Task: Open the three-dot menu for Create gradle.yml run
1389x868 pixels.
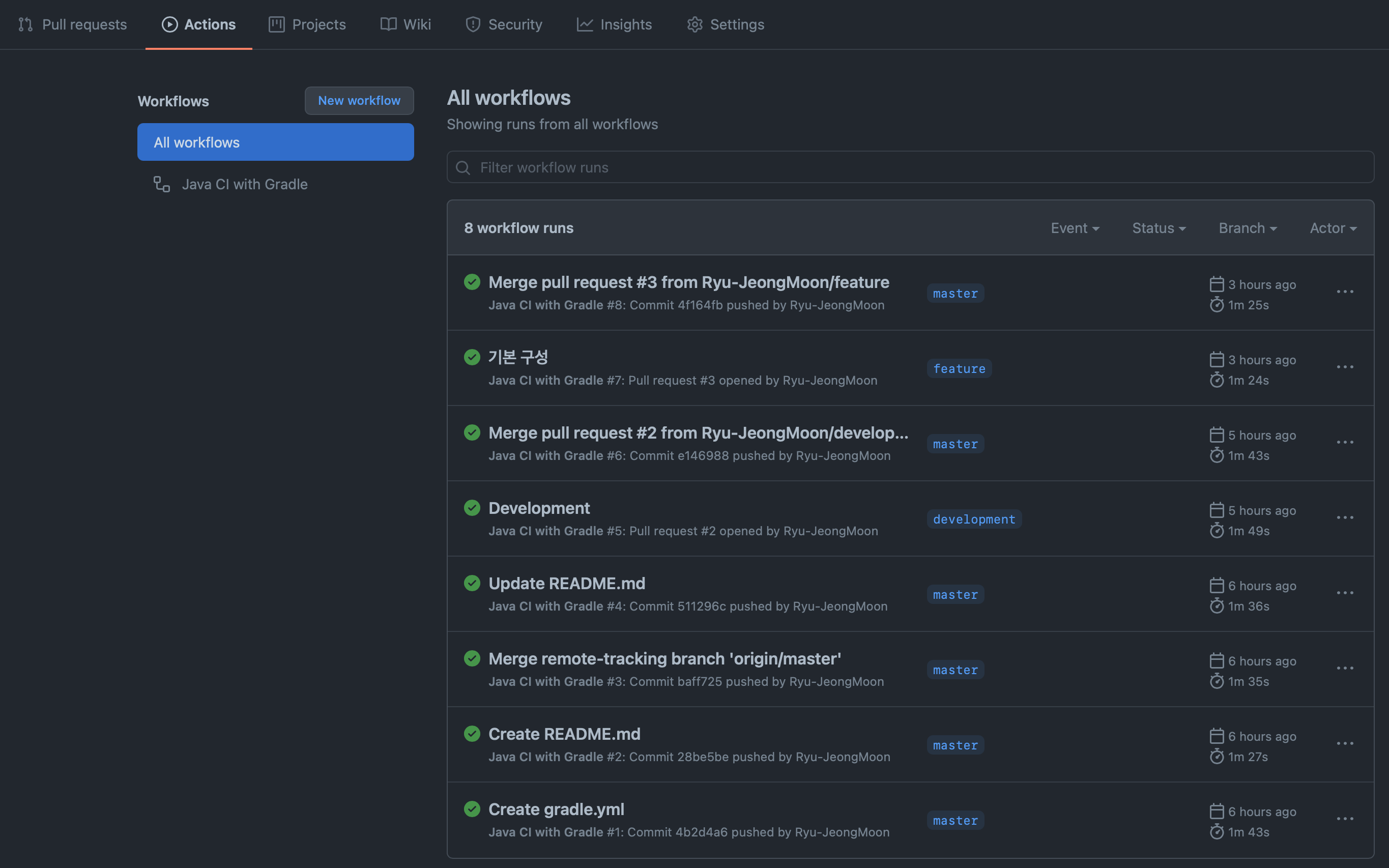Action: click(x=1345, y=819)
